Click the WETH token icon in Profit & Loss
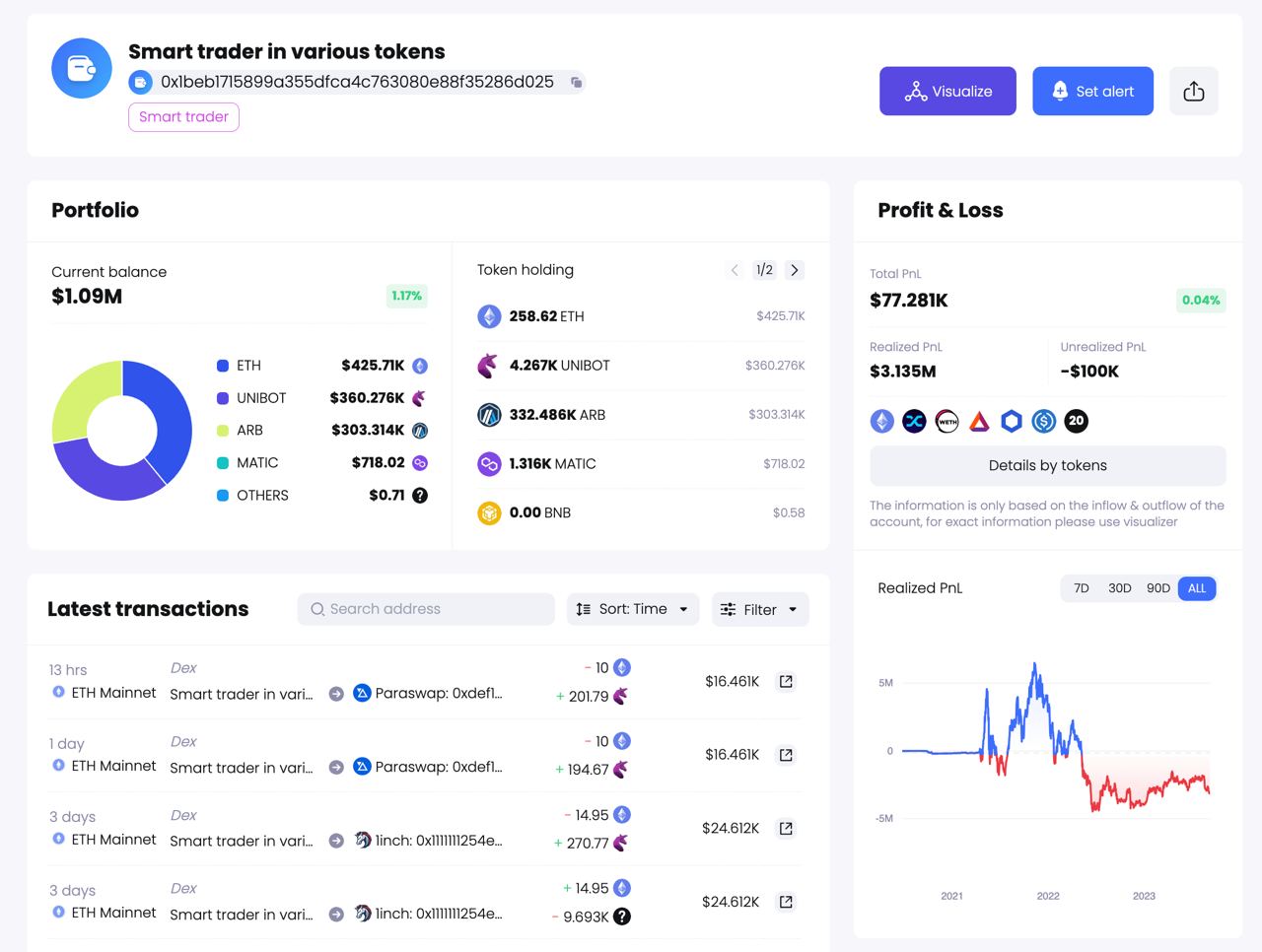This screenshot has width=1262, height=952. click(946, 422)
